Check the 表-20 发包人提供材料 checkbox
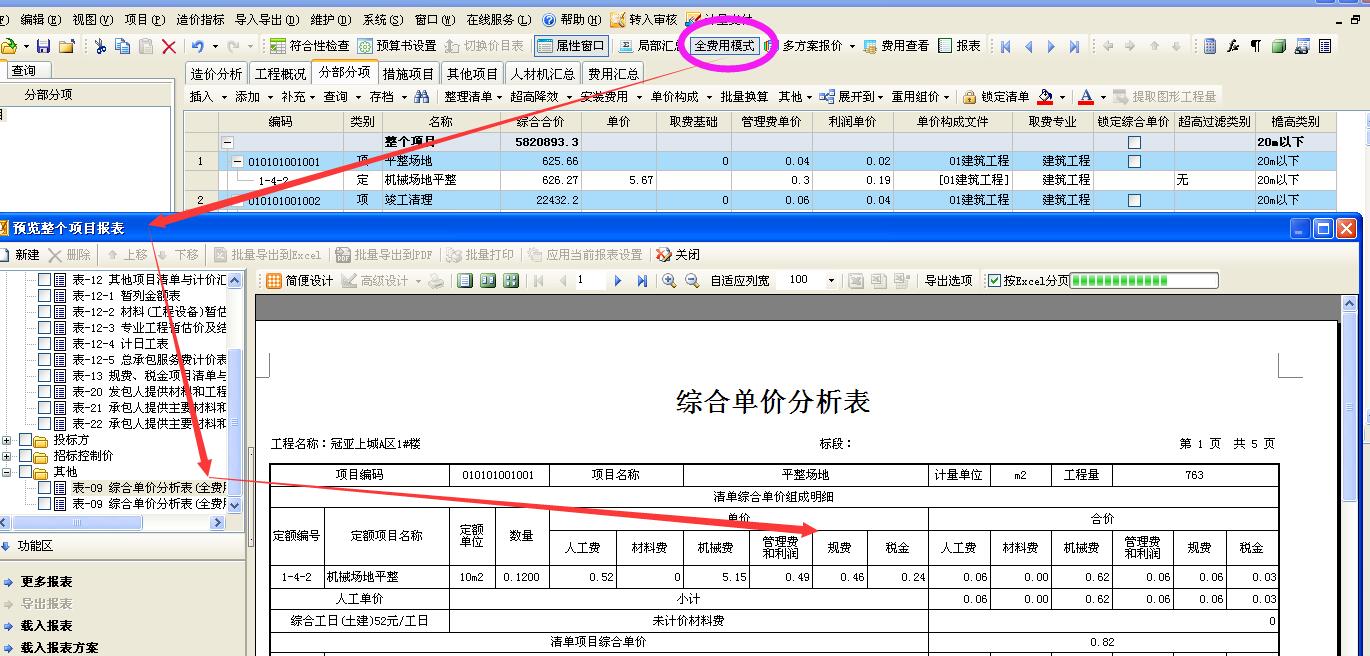The width and height of the screenshot is (1370, 656). [x=44, y=392]
